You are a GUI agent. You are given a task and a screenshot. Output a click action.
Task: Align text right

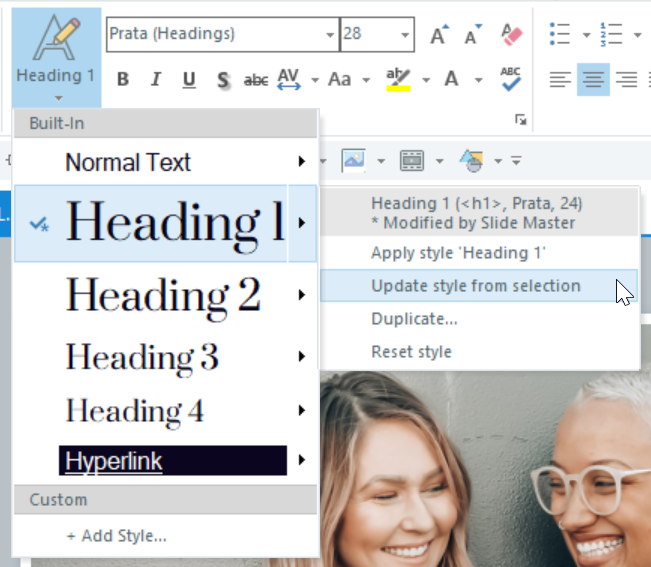tap(627, 79)
